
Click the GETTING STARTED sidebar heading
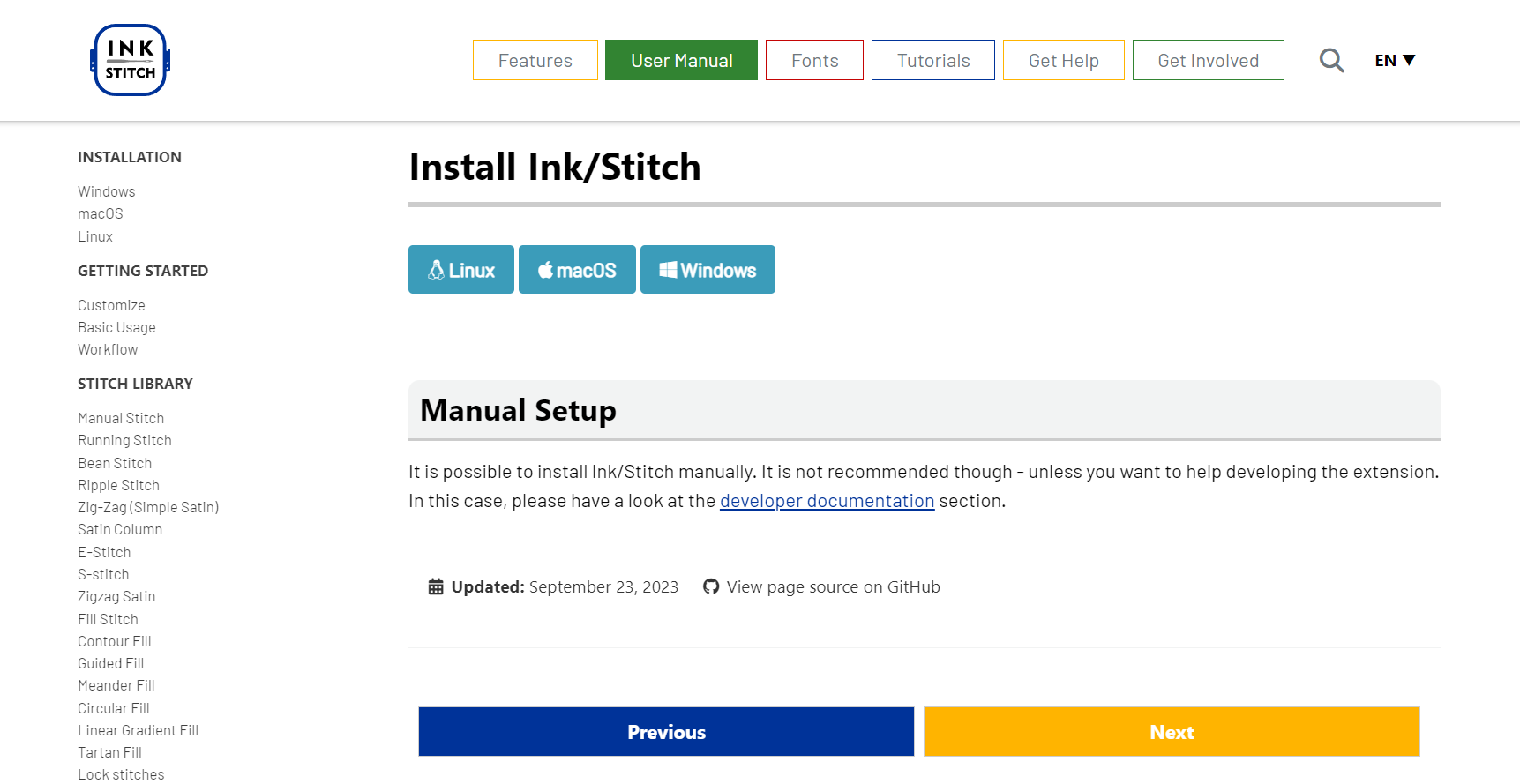pos(143,271)
